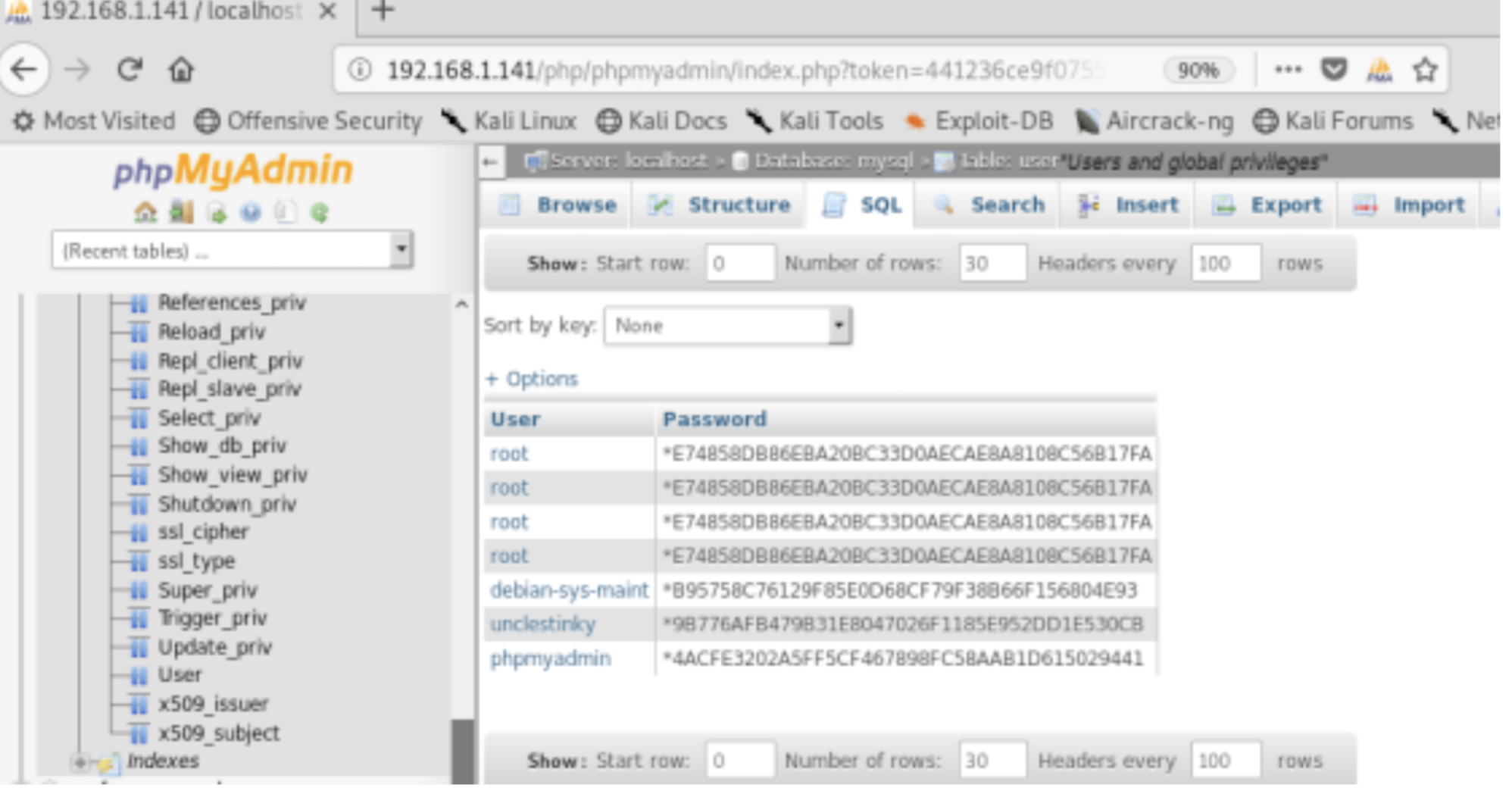Screen dimensions: 1512x794
Task: Open the Search tab
Action: pos(989,205)
